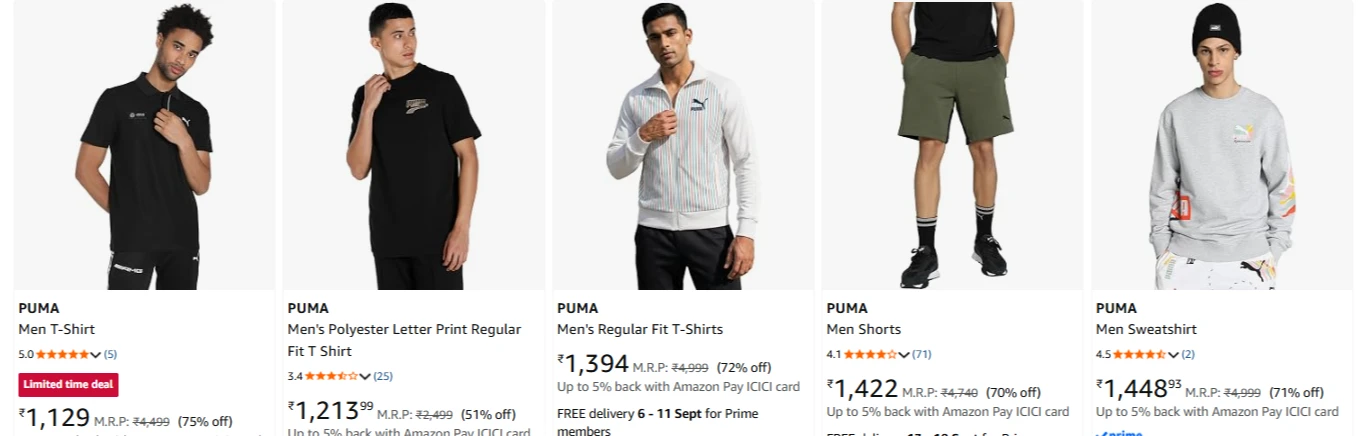Click the 4.1 star rating on Men Shorts
1359x436 pixels.
[x=870, y=354]
